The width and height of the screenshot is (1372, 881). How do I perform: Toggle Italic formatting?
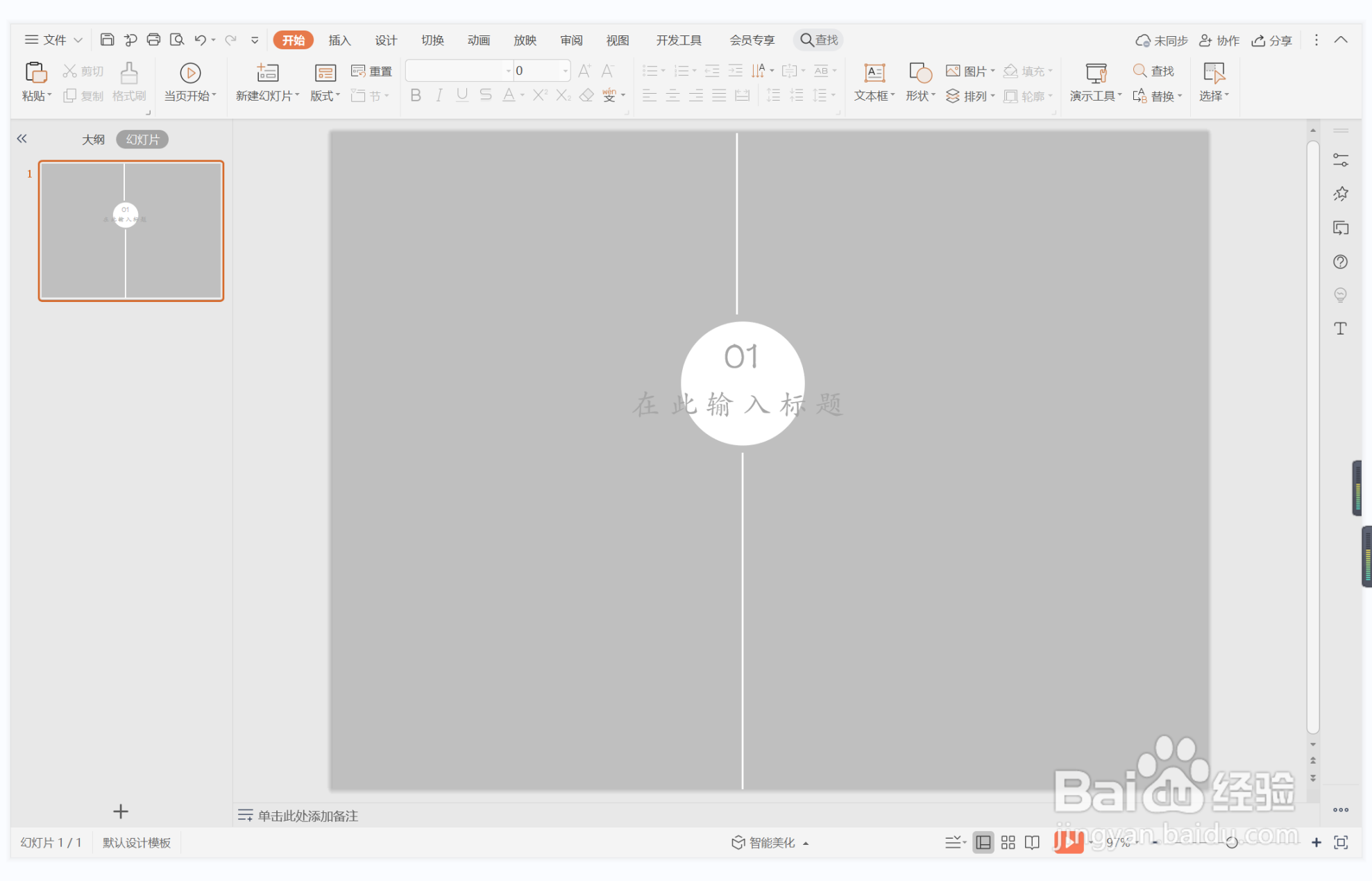coord(439,95)
